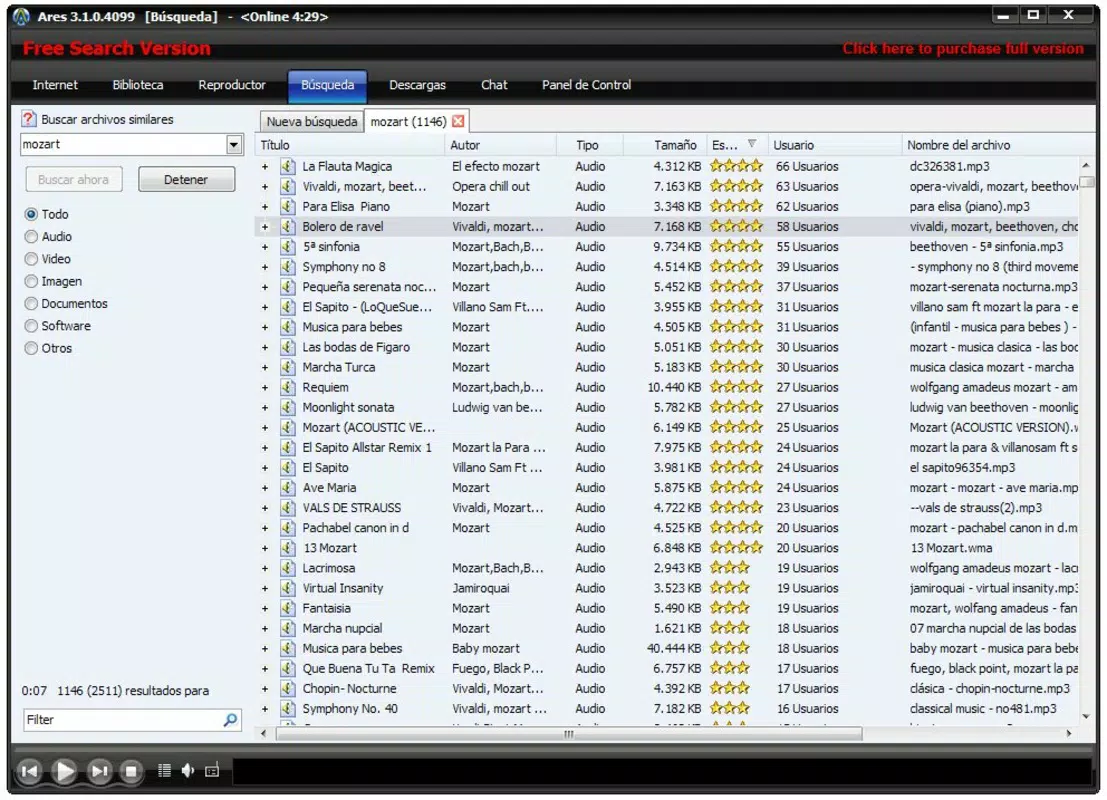Screen dimensions: 1107x800
Task: Click the audio file icon for Moonlight sonata
Action: (287, 407)
